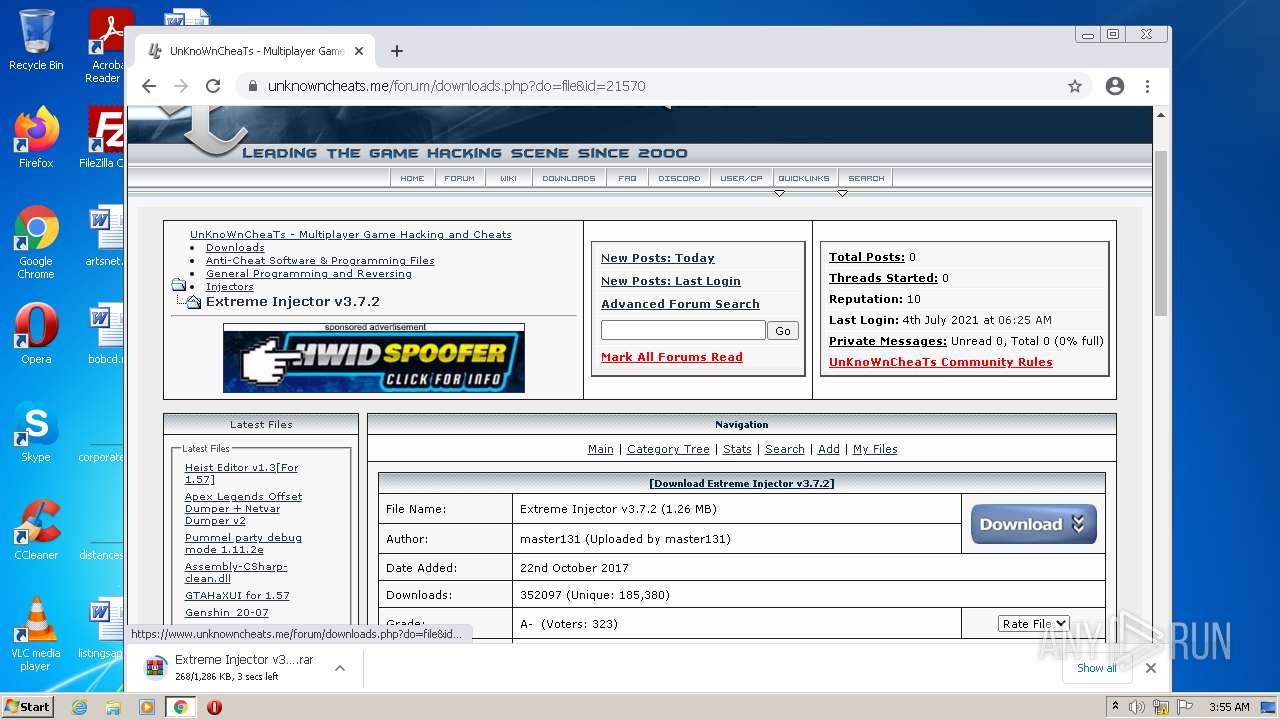Click the Go search button

coord(783,331)
